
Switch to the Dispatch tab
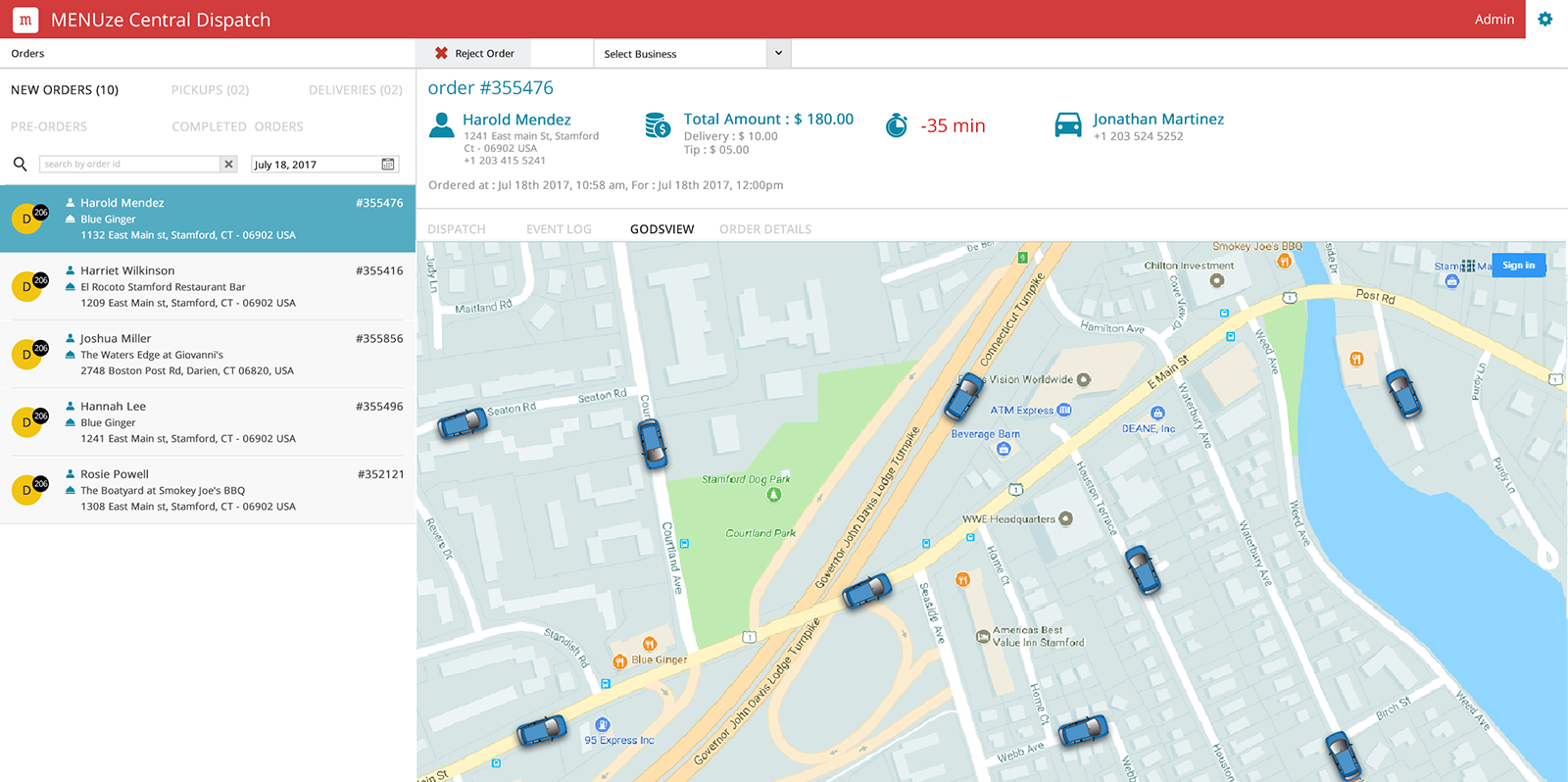(x=457, y=229)
